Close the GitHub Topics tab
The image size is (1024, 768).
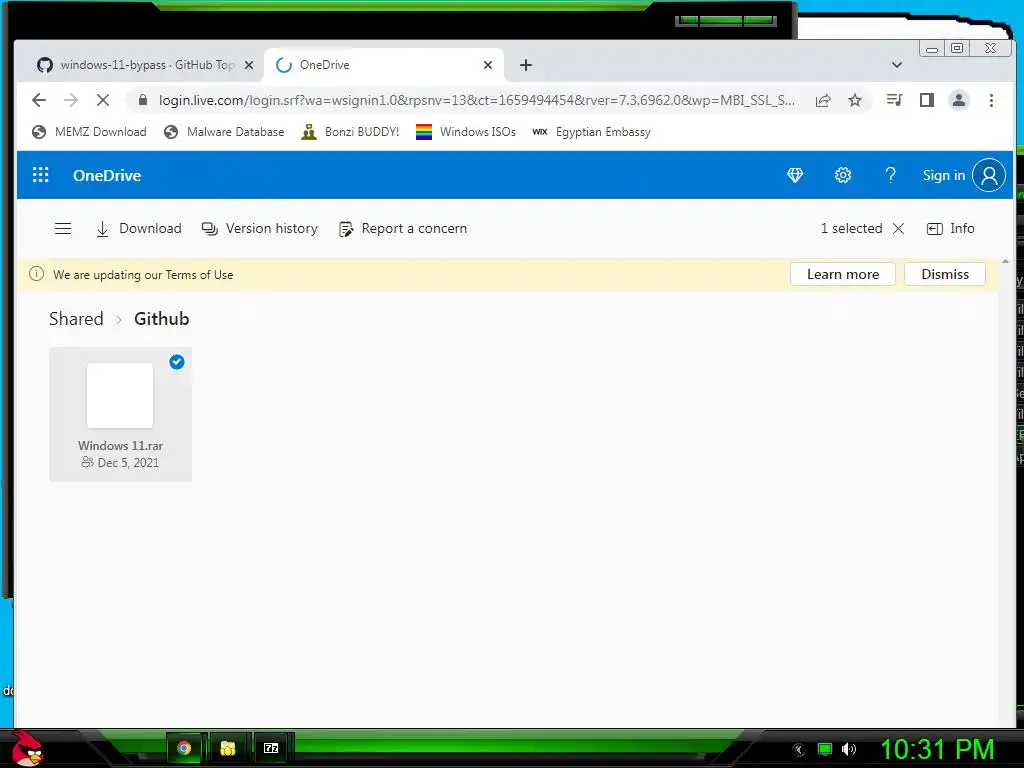[x=249, y=65]
